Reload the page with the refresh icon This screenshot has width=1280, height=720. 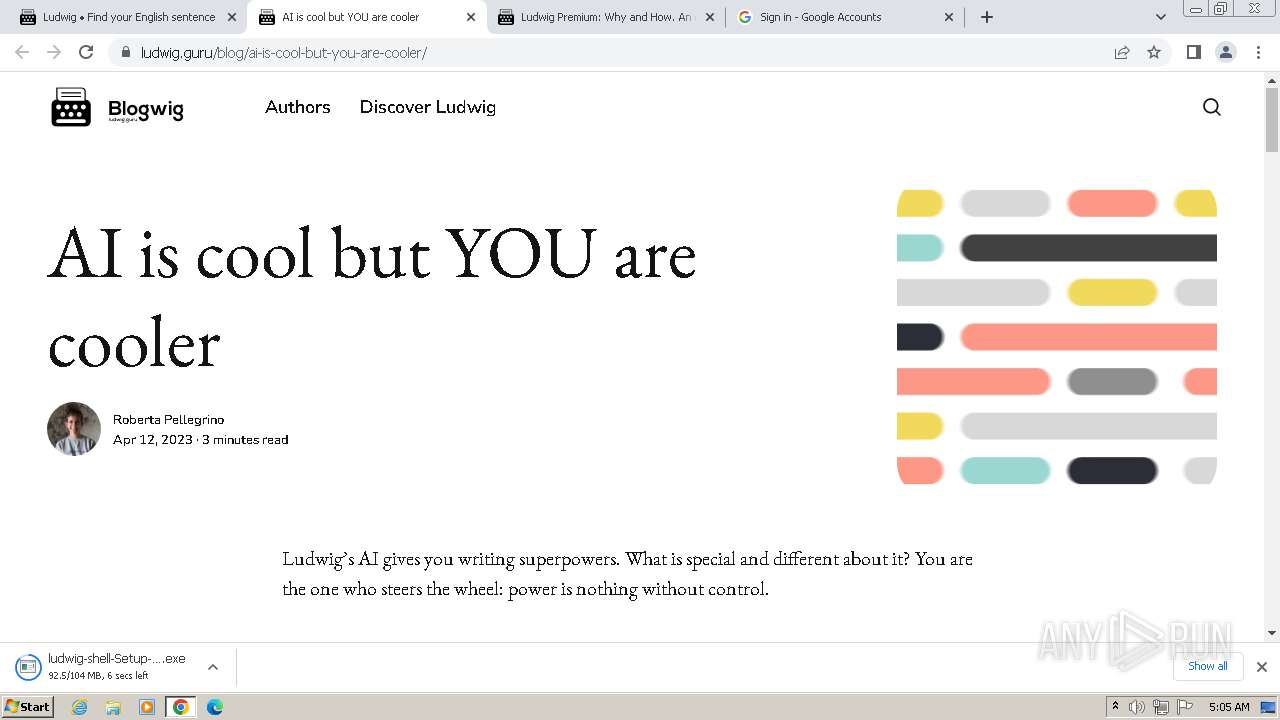coord(86,52)
